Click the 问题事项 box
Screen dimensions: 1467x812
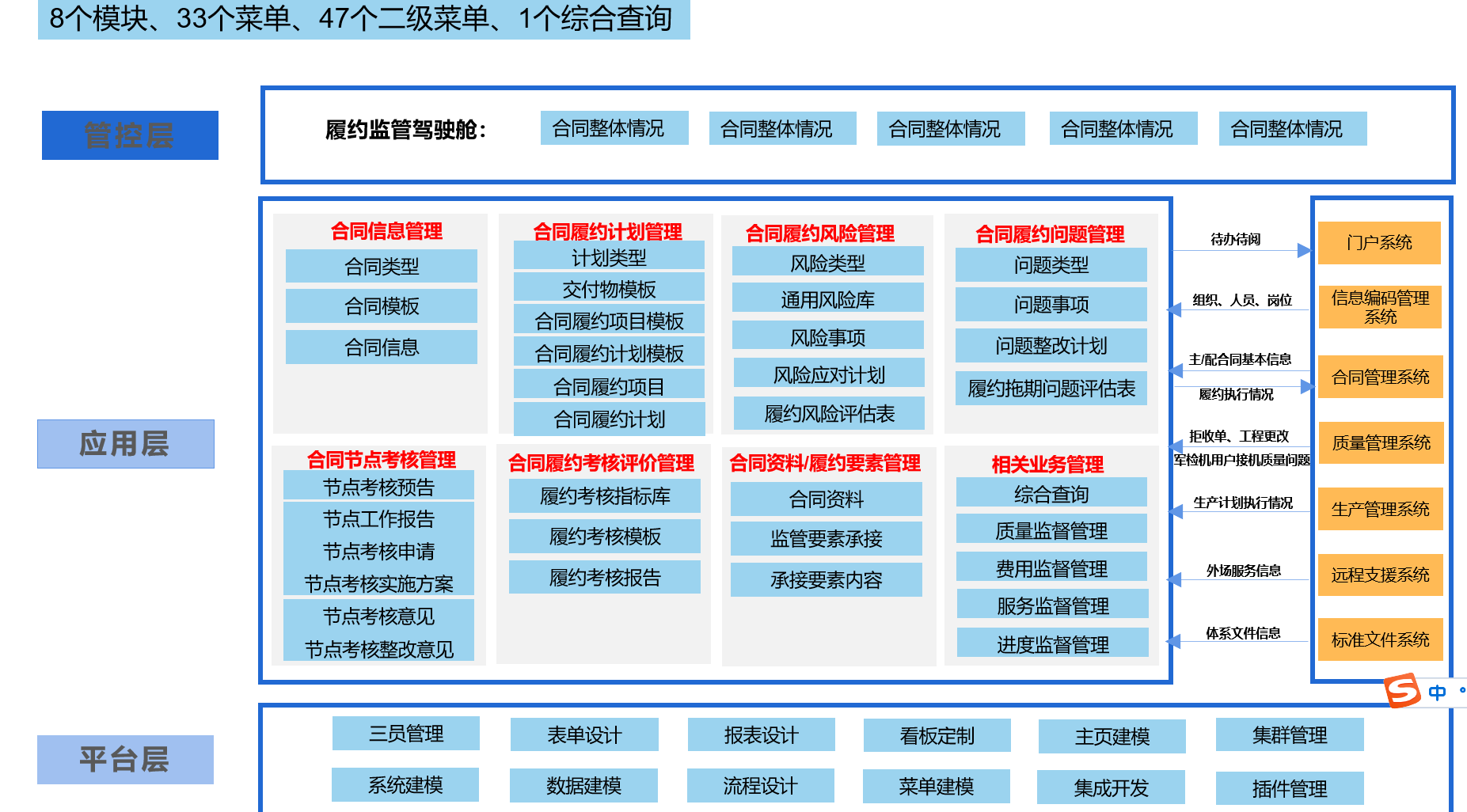1051,304
